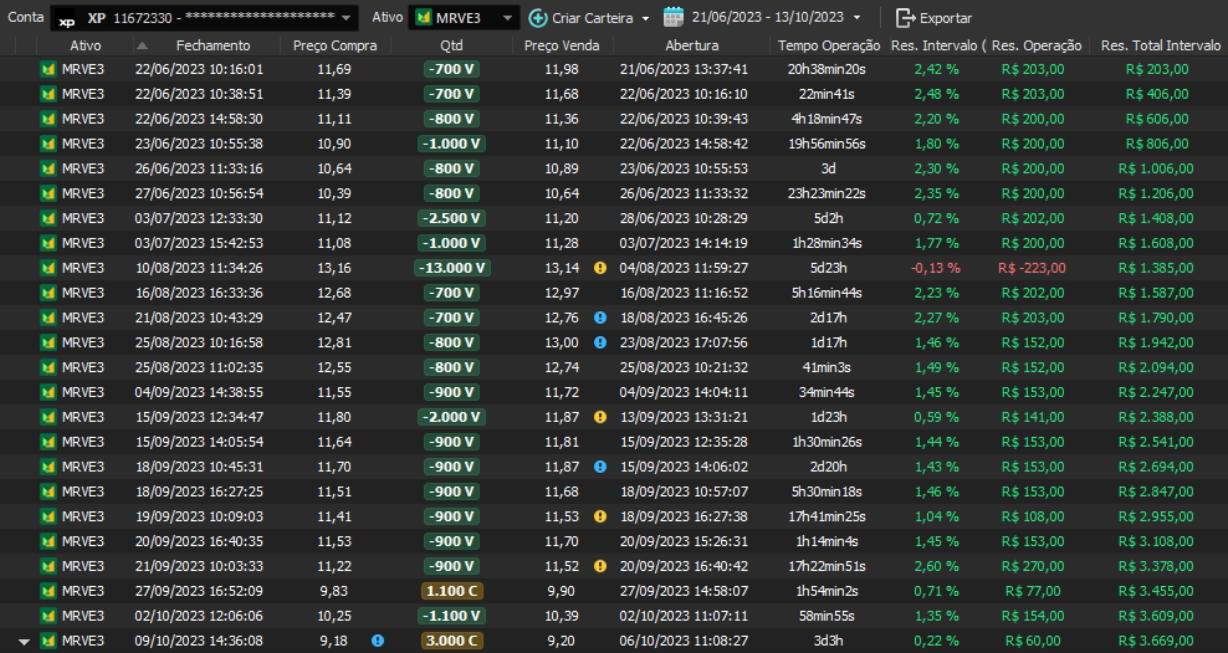Open the date range dropdown arrow
Viewport: 1228px width, 653px height.
tap(857, 18)
